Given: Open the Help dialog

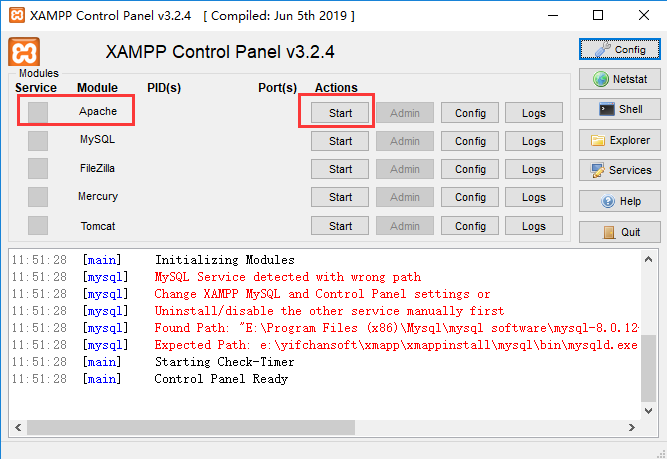Looking at the screenshot, I should [619, 201].
